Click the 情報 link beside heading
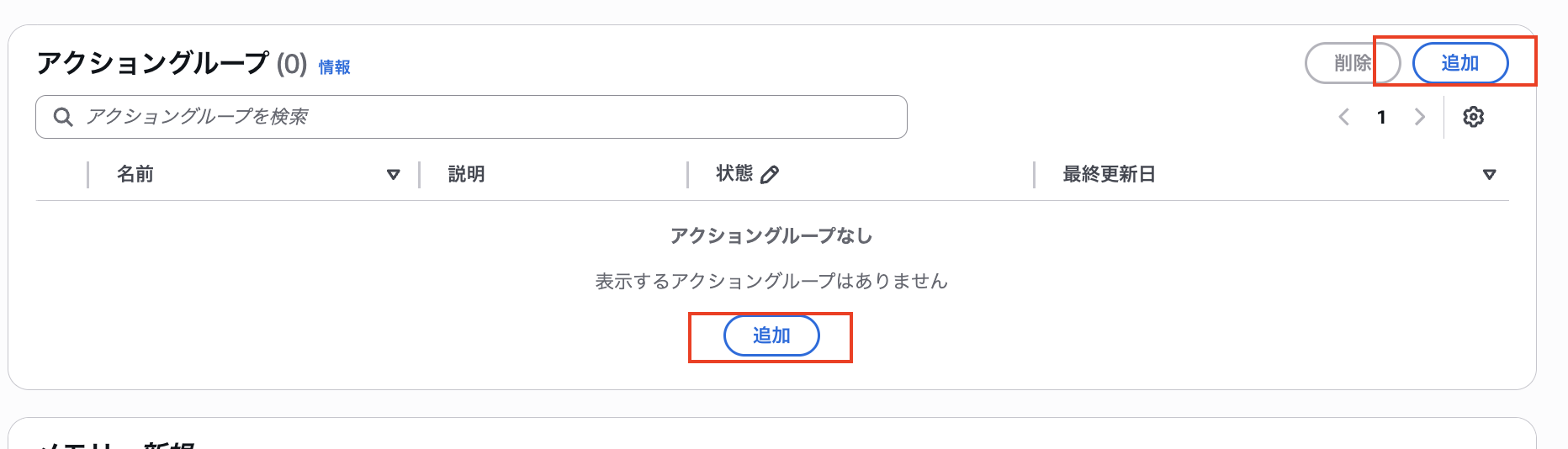 pyautogui.click(x=334, y=66)
